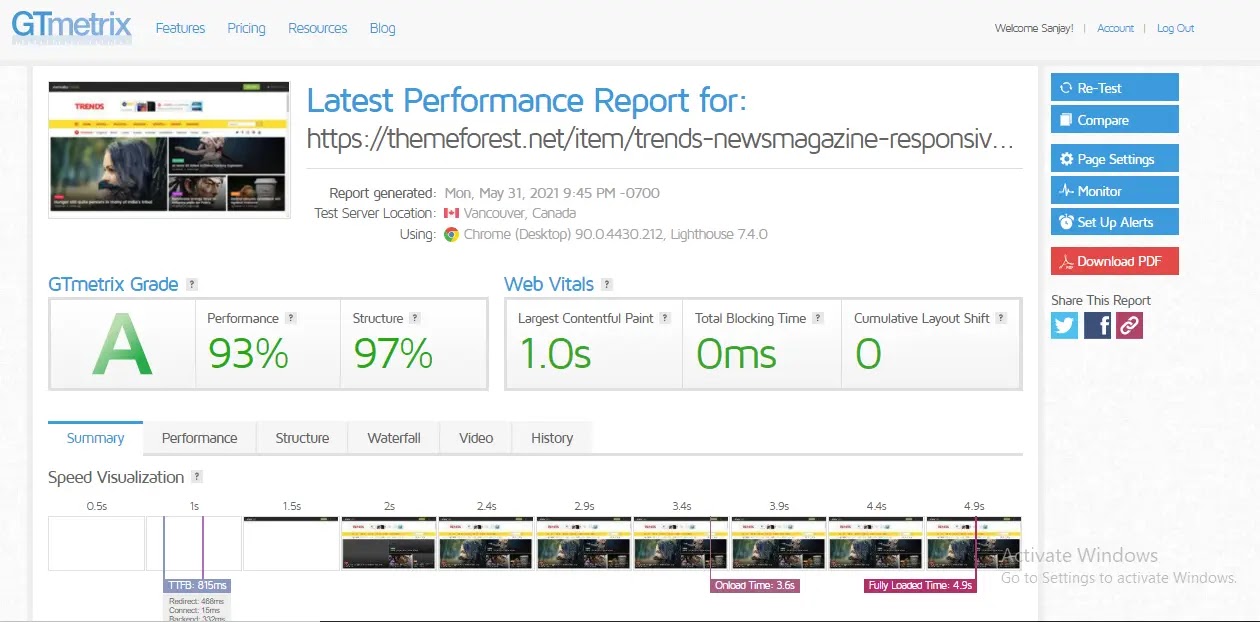The width and height of the screenshot is (1260, 622).
Task: Click the tested site screenshot thumbnail
Action: (x=169, y=150)
